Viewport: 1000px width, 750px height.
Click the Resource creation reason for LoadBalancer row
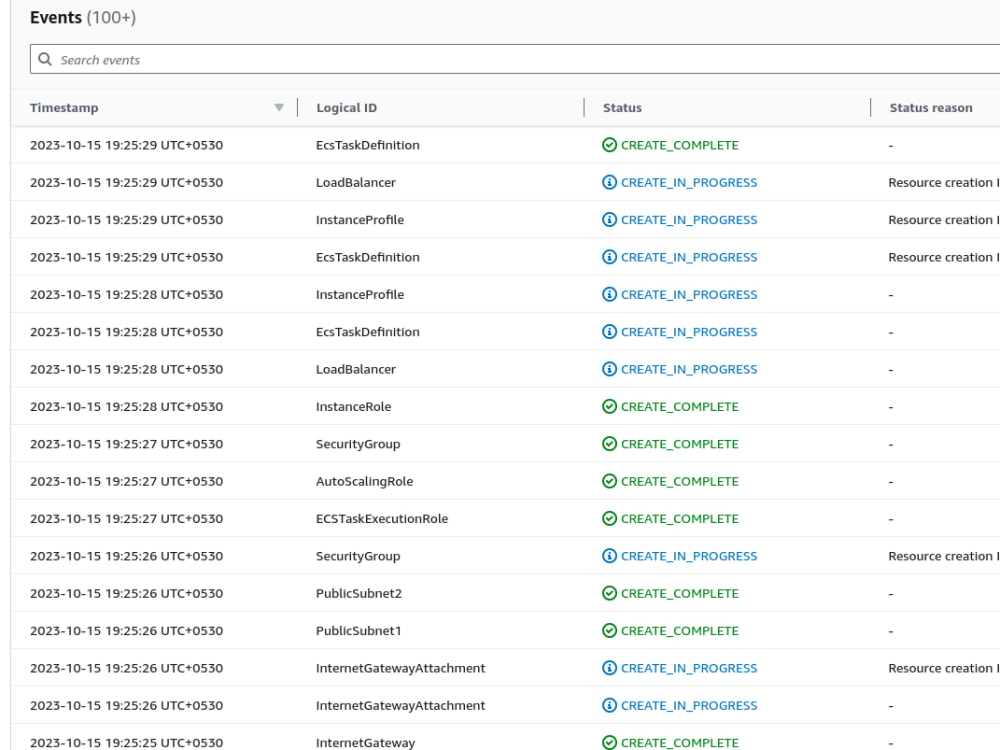click(944, 182)
